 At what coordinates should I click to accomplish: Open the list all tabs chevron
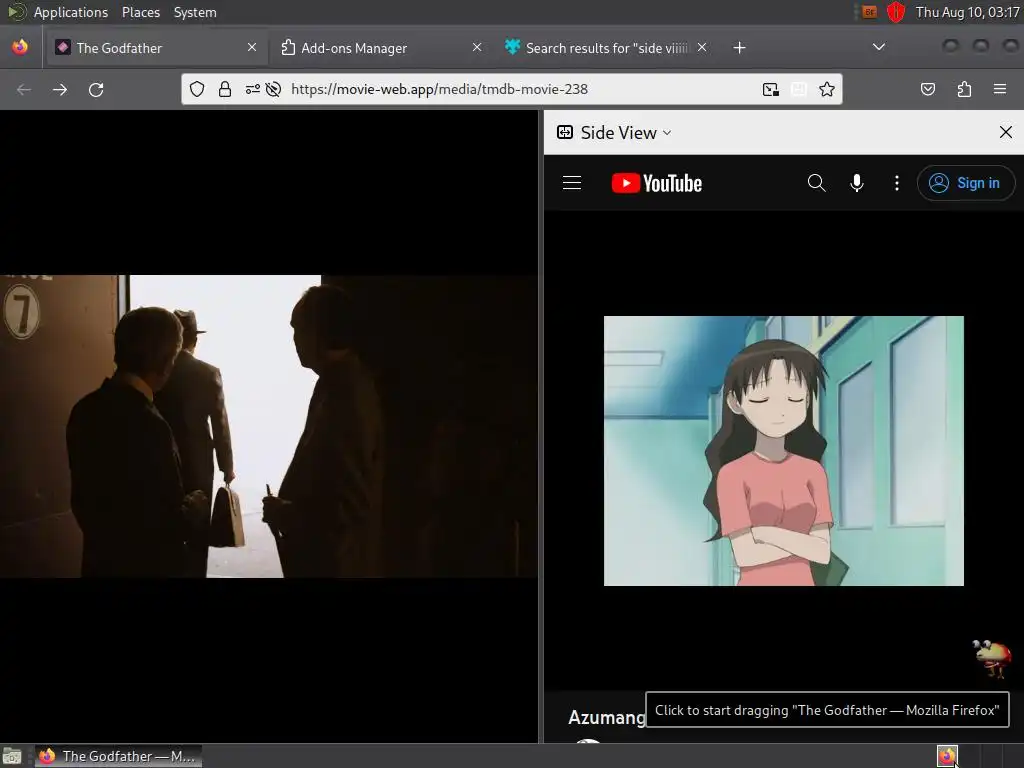pos(879,47)
